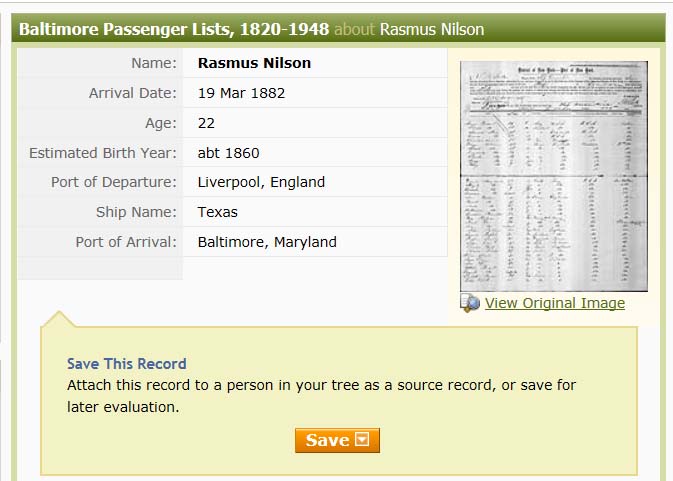
Task: Expand the Save button dropdown arrow
Action: [363, 440]
